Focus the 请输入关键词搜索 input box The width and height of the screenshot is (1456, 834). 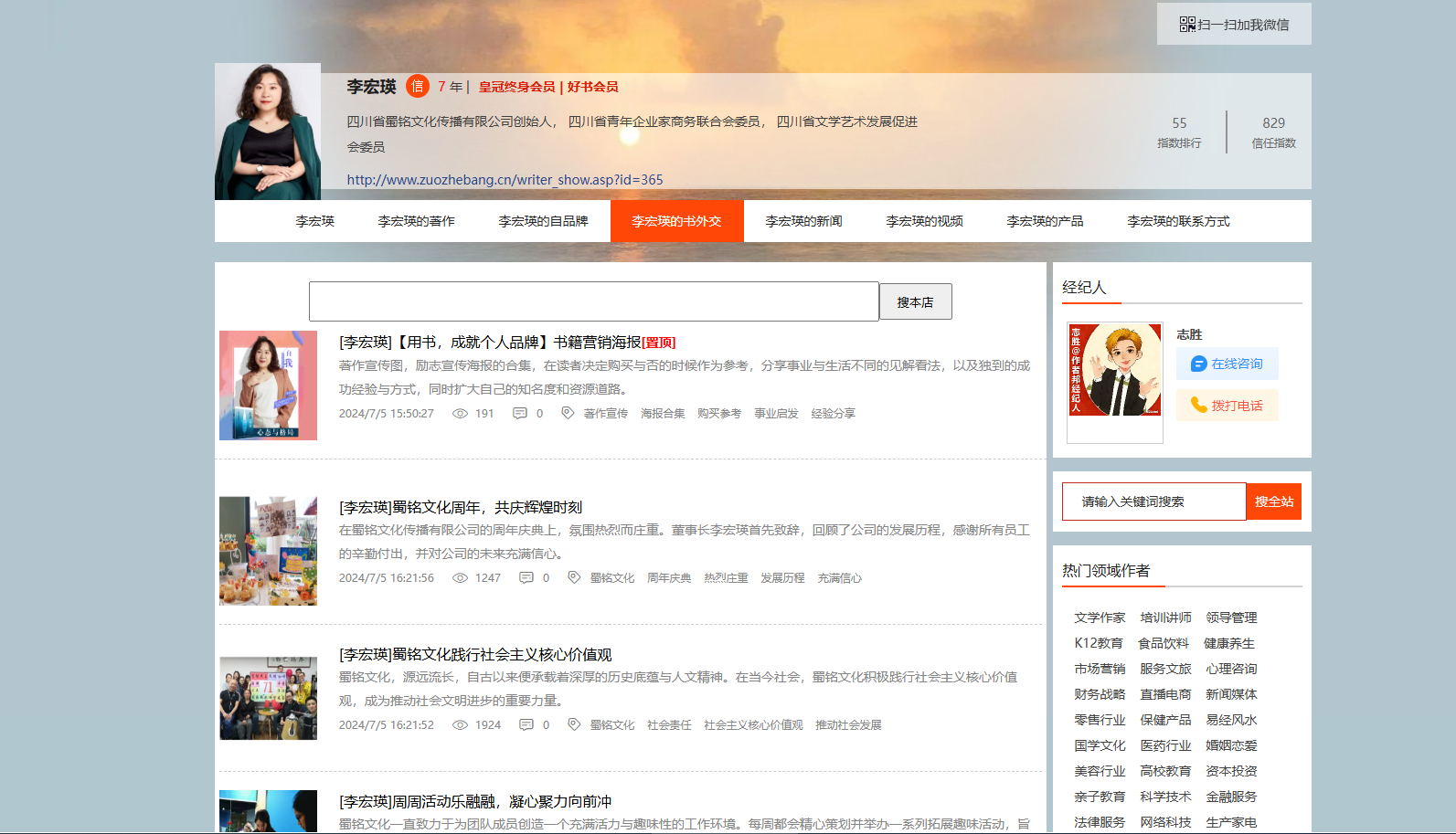(1153, 501)
